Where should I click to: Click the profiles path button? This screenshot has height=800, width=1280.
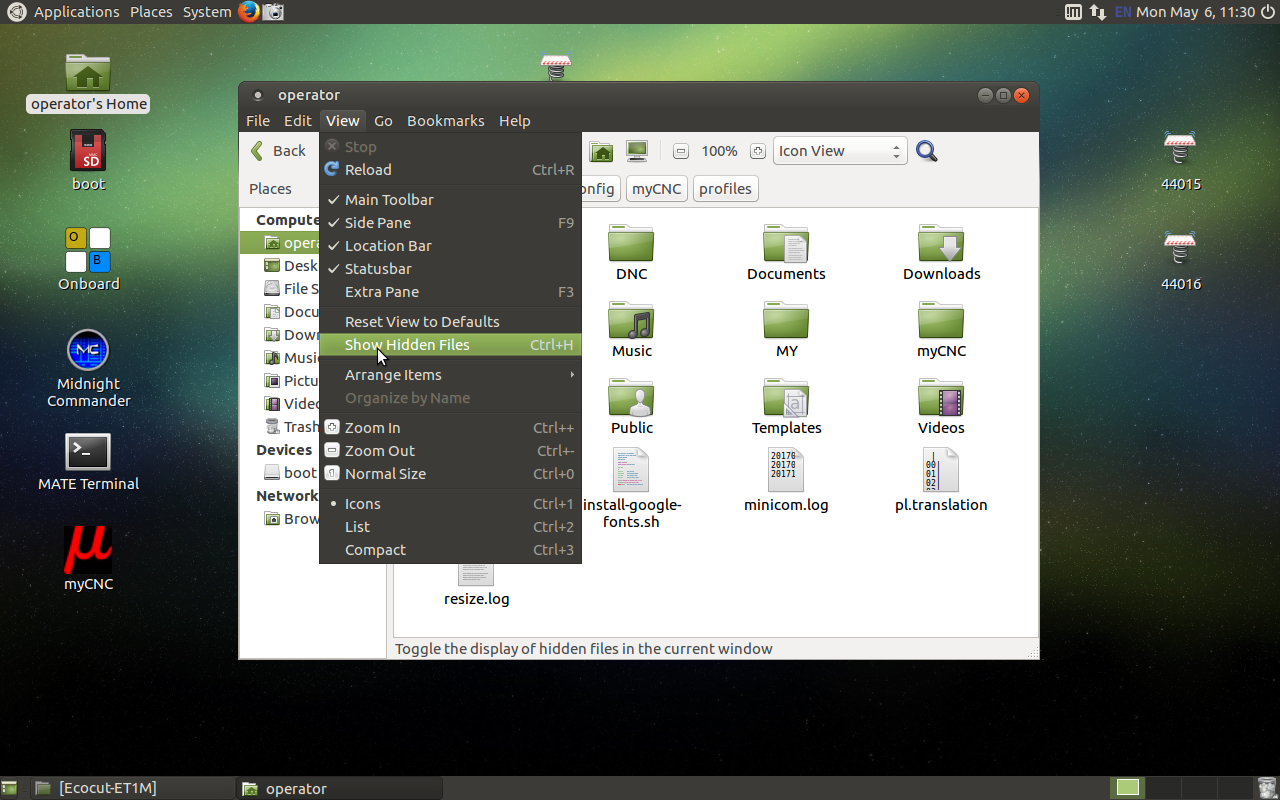click(x=725, y=189)
